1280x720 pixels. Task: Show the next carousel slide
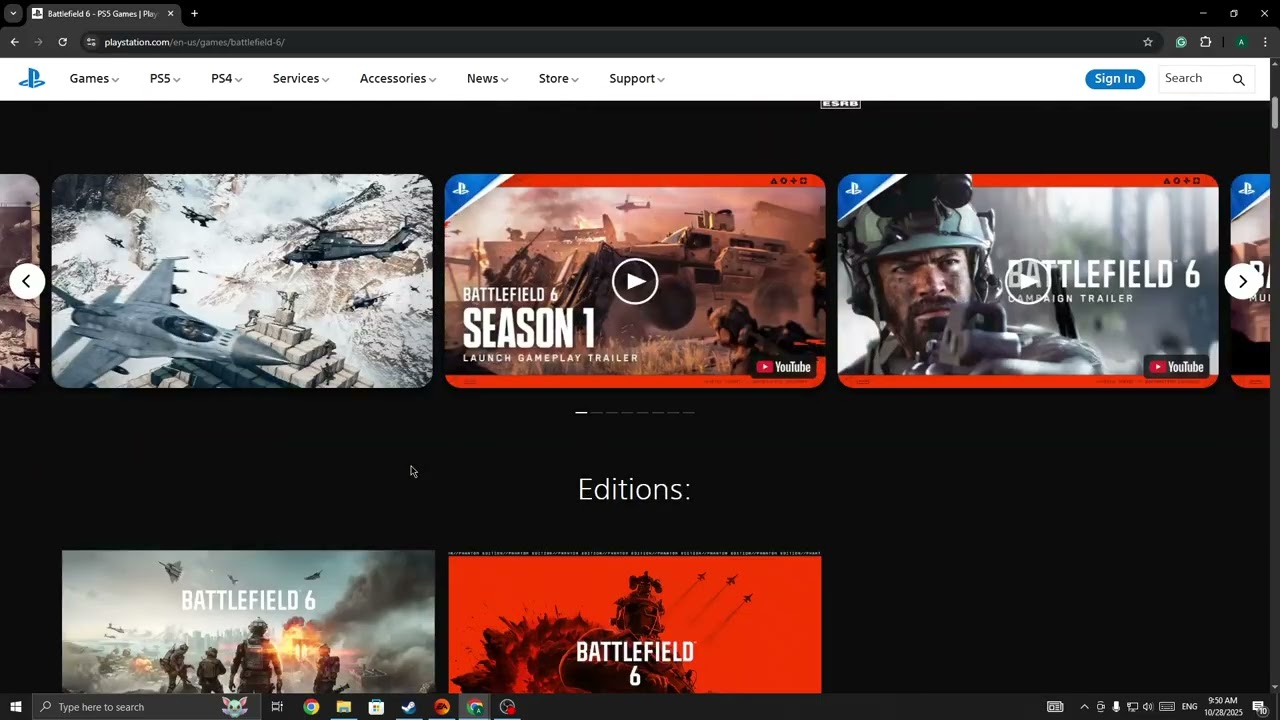pyautogui.click(x=1242, y=281)
